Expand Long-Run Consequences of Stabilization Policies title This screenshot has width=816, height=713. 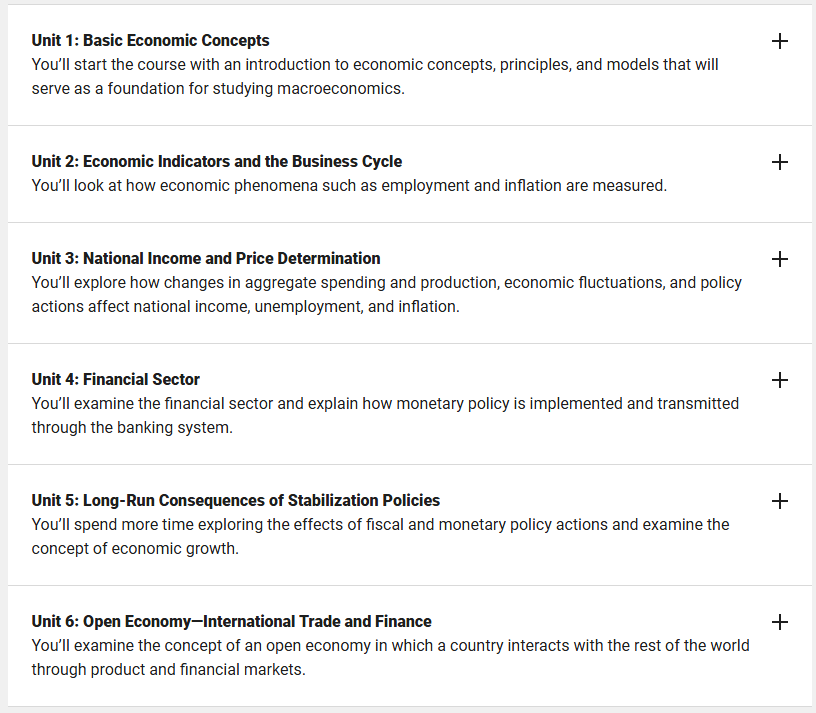[236, 500]
